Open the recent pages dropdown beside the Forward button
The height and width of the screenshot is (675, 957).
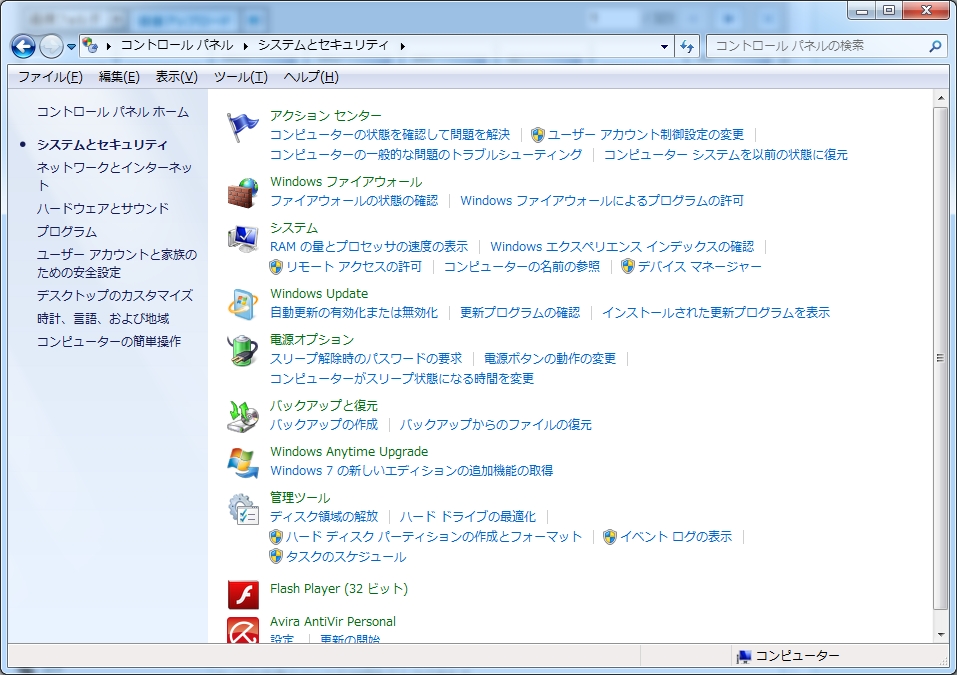pyautogui.click(x=71, y=46)
